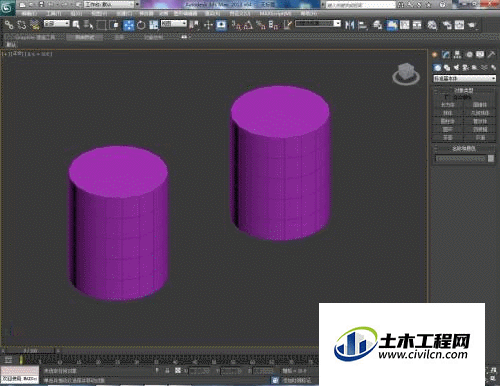The height and width of the screenshot is (386, 500).
Task: Collapse the Object Type rollout header
Action: [464, 90]
